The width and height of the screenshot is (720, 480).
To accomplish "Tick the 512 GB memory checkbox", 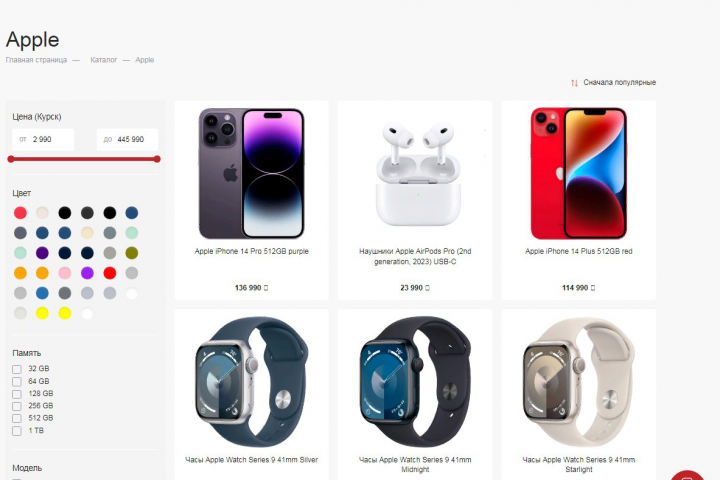I will [x=17, y=418].
